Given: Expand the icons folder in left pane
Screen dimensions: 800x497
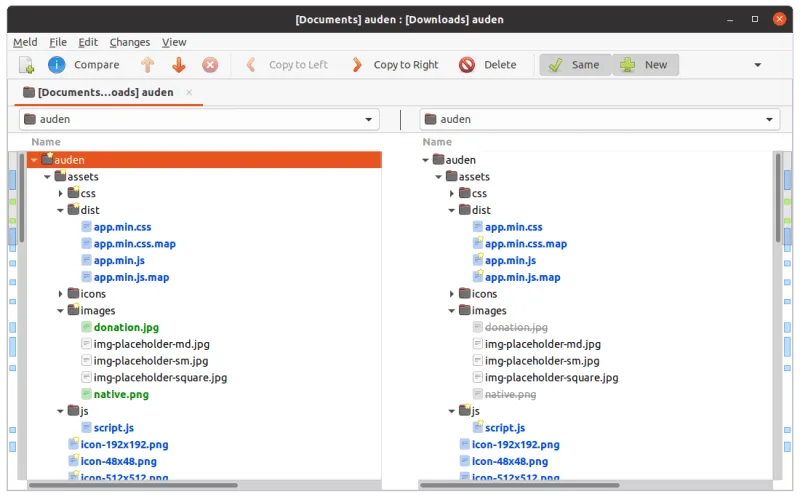Looking at the screenshot, I should 60,294.
